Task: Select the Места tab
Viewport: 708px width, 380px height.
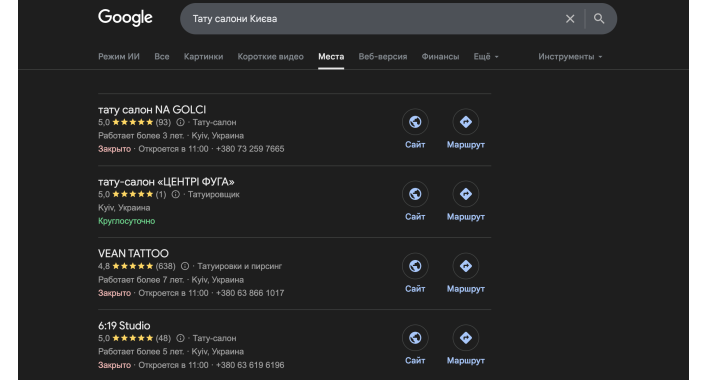Action: click(331, 56)
